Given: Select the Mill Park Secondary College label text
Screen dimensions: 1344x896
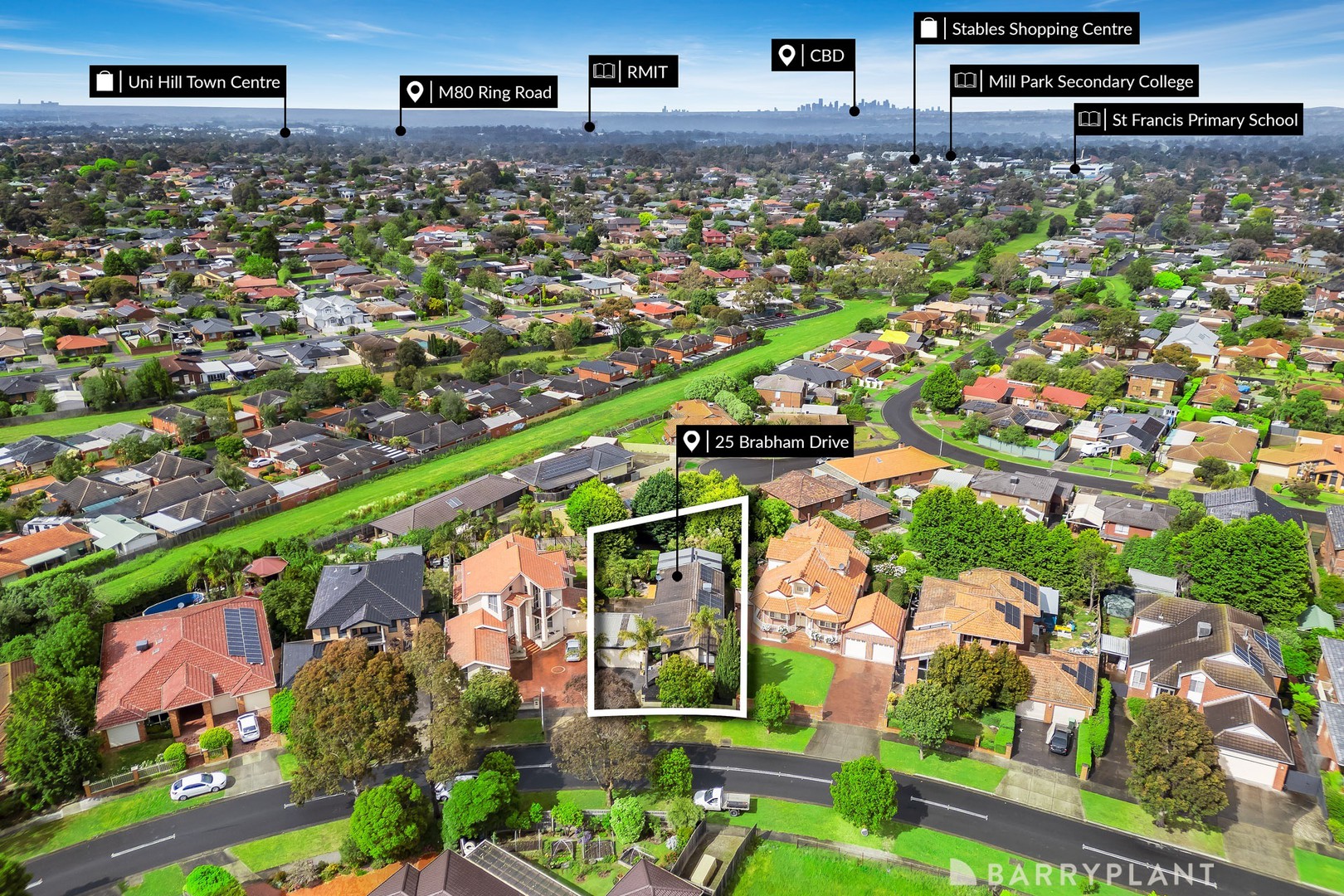Looking at the screenshot, I should [x=1091, y=81].
